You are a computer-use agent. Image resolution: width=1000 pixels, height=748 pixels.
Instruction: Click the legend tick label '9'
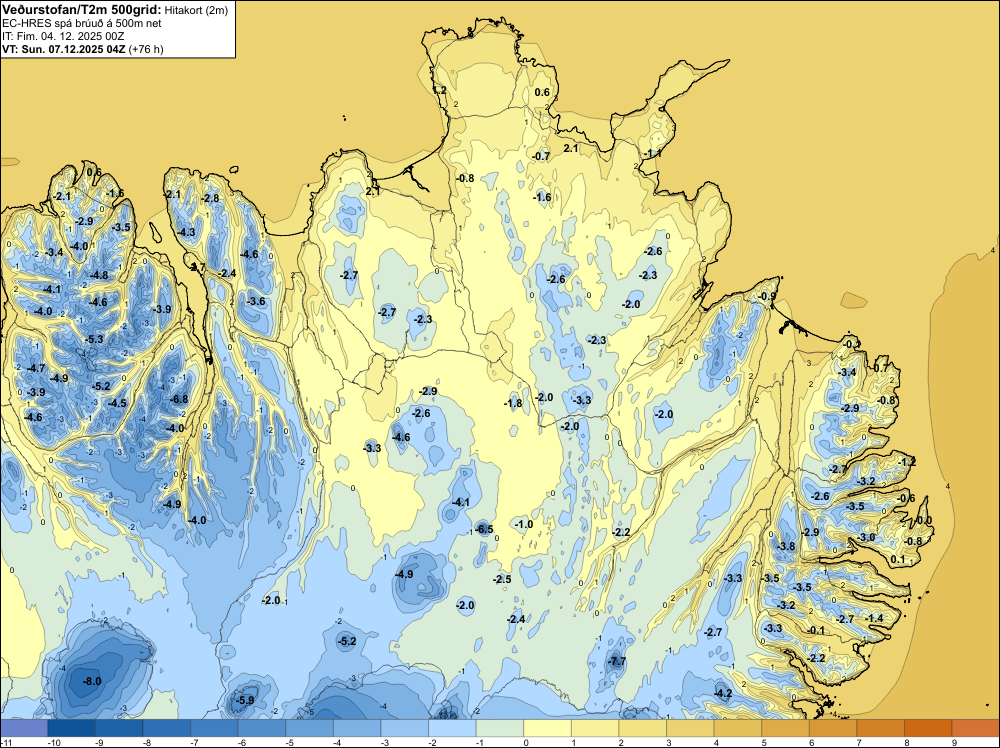[955, 743]
